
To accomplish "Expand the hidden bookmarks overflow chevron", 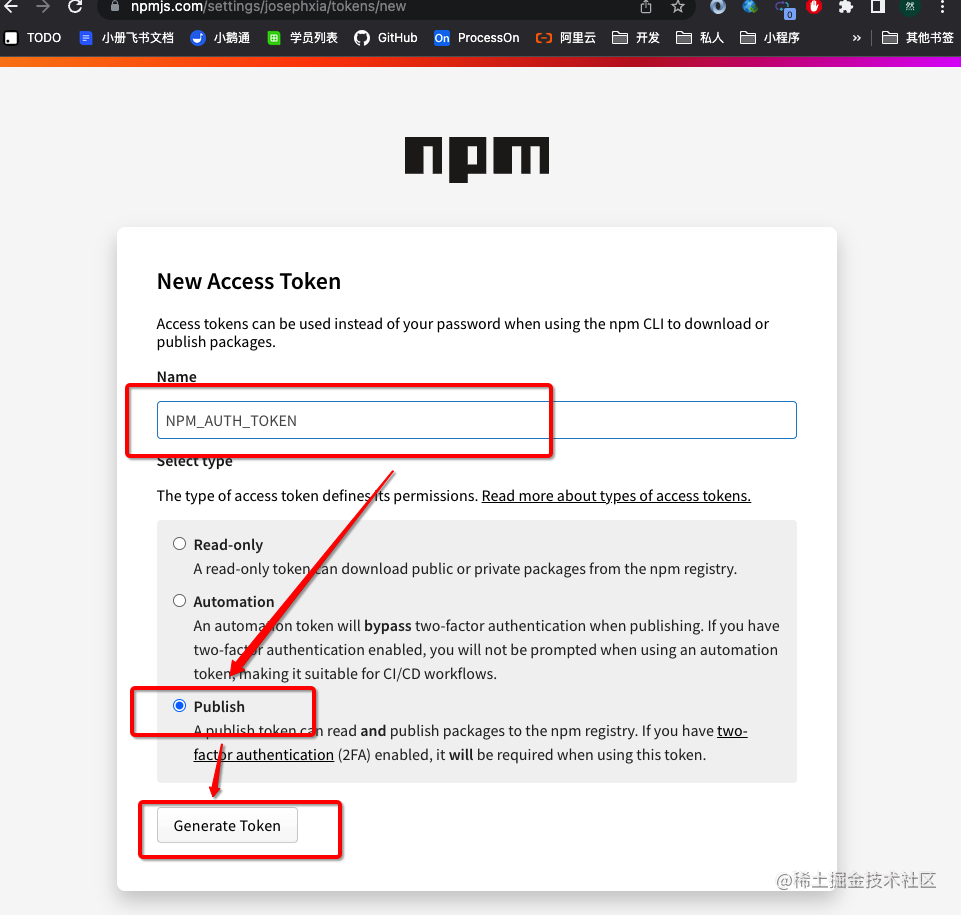I will [x=856, y=38].
